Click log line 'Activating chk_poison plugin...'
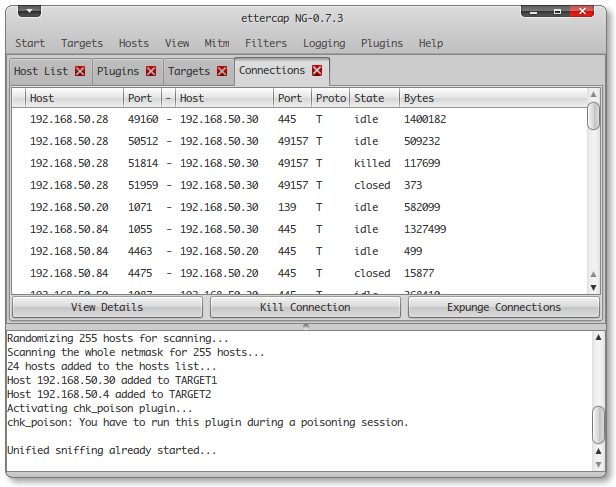The width and height of the screenshot is (616, 487). [100, 408]
